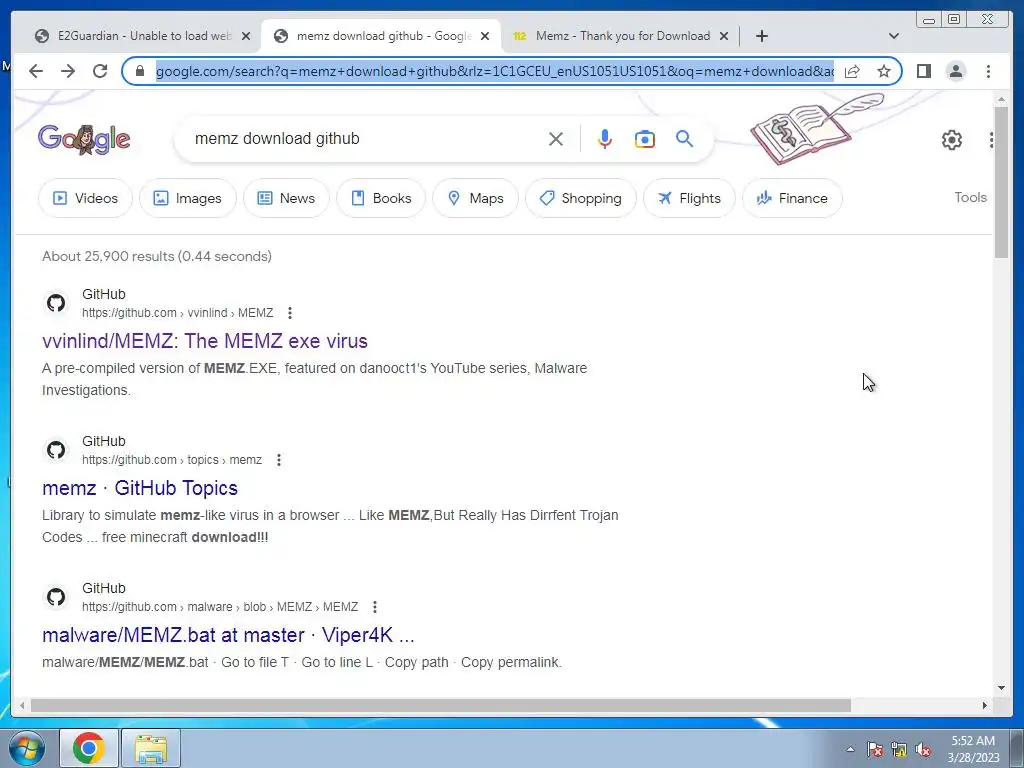Open the vvinlind/MEMZ result link
Screen dimensions: 1024x768
[204, 341]
